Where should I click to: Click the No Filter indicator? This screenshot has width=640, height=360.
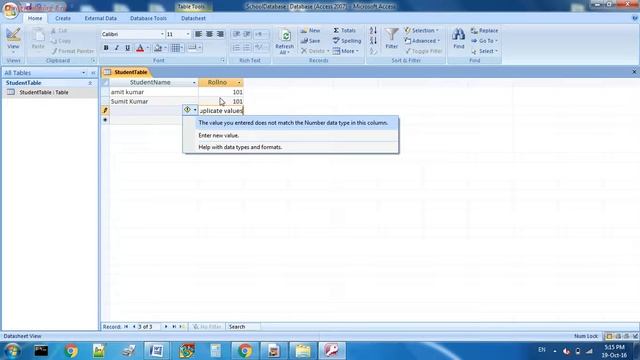point(207,327)
